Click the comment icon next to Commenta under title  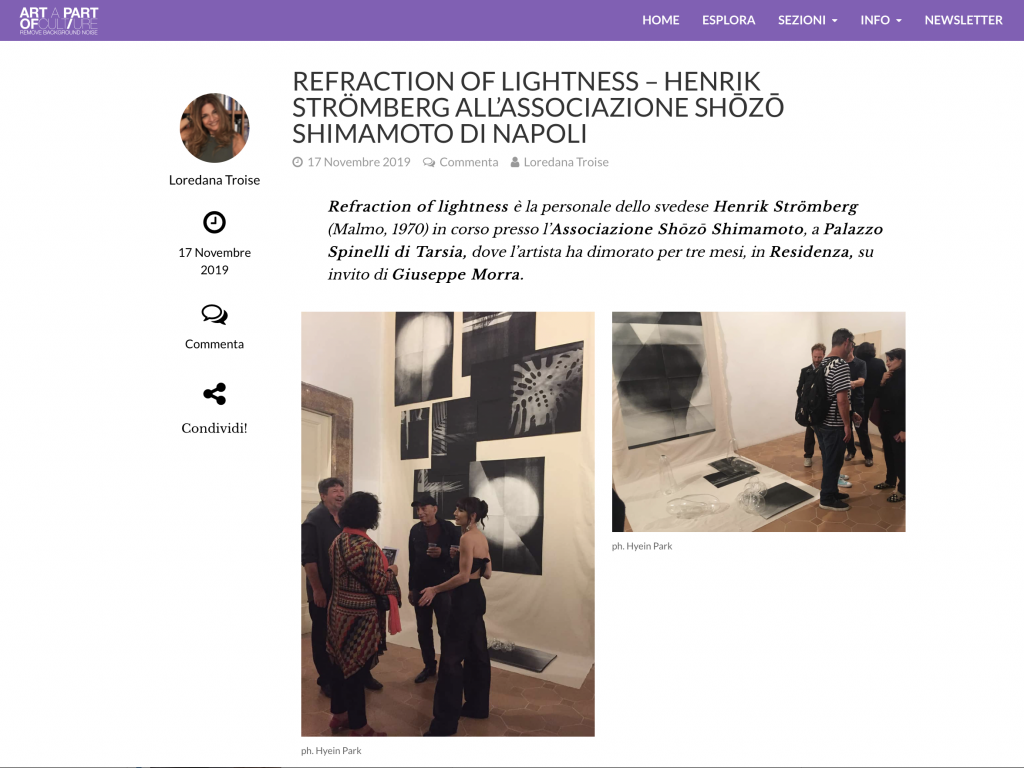(x=428, y=162)
